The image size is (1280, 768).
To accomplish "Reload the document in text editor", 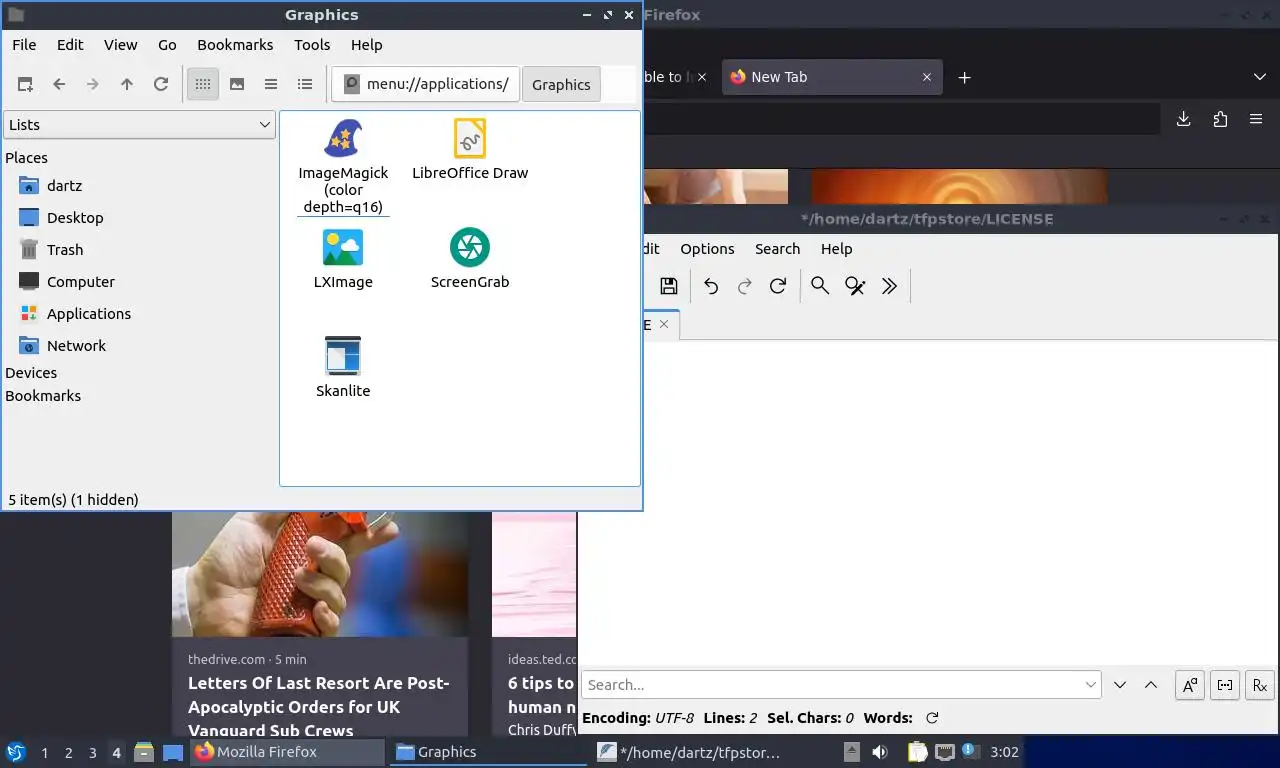I will point(778,286).
